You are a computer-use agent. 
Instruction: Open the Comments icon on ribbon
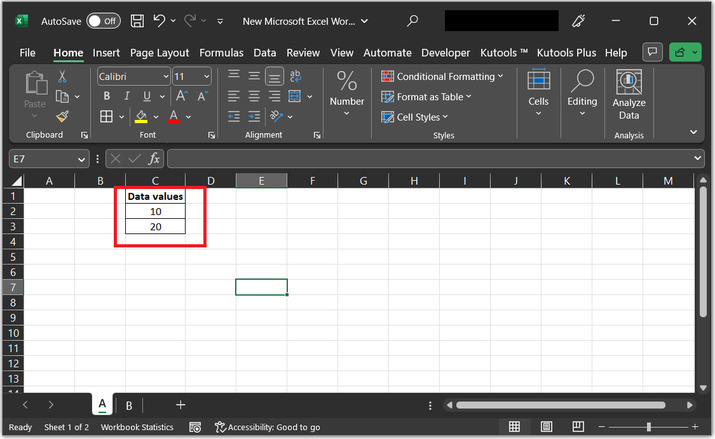[x=652, y=52]
